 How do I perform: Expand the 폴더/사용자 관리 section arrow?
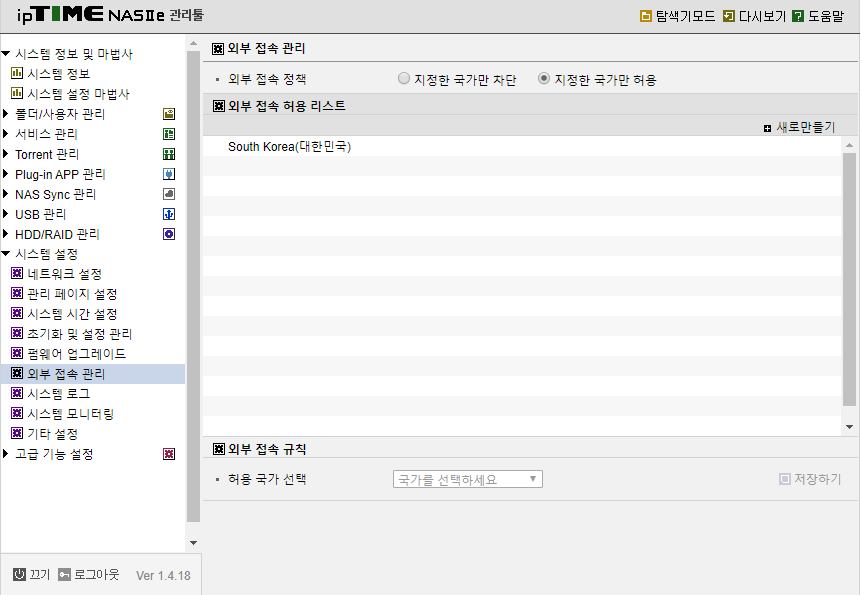pos(5,114)
